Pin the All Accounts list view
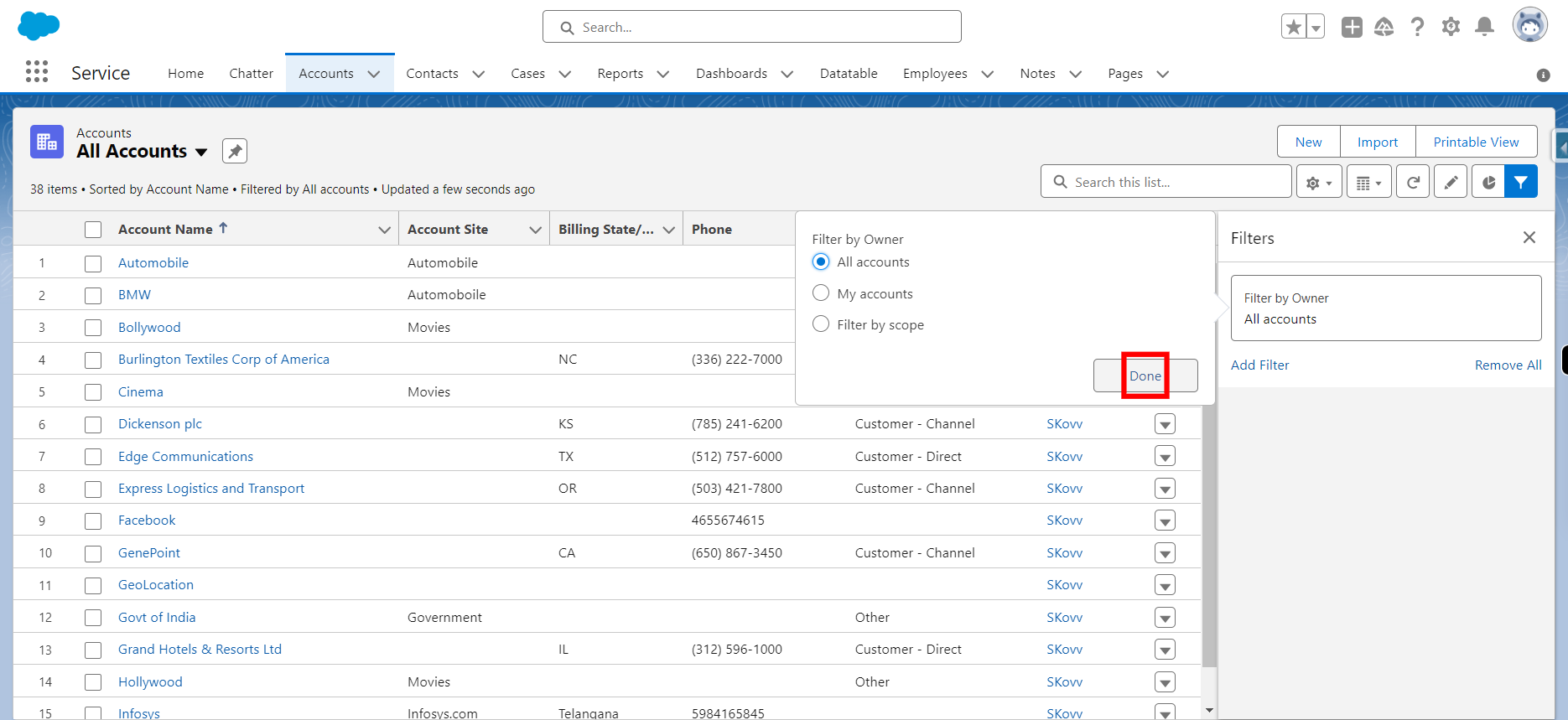Viewport: 1568px width, 720px height. click(235, 151)
